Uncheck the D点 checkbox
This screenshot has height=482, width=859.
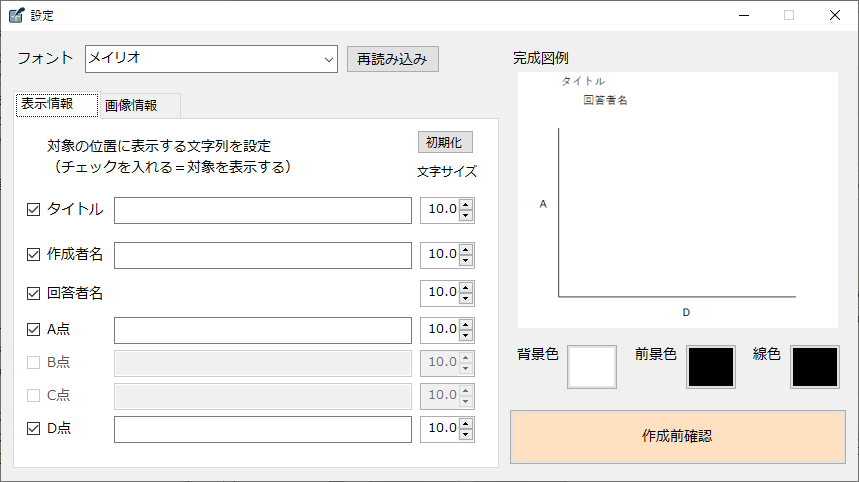coord(33,429)
